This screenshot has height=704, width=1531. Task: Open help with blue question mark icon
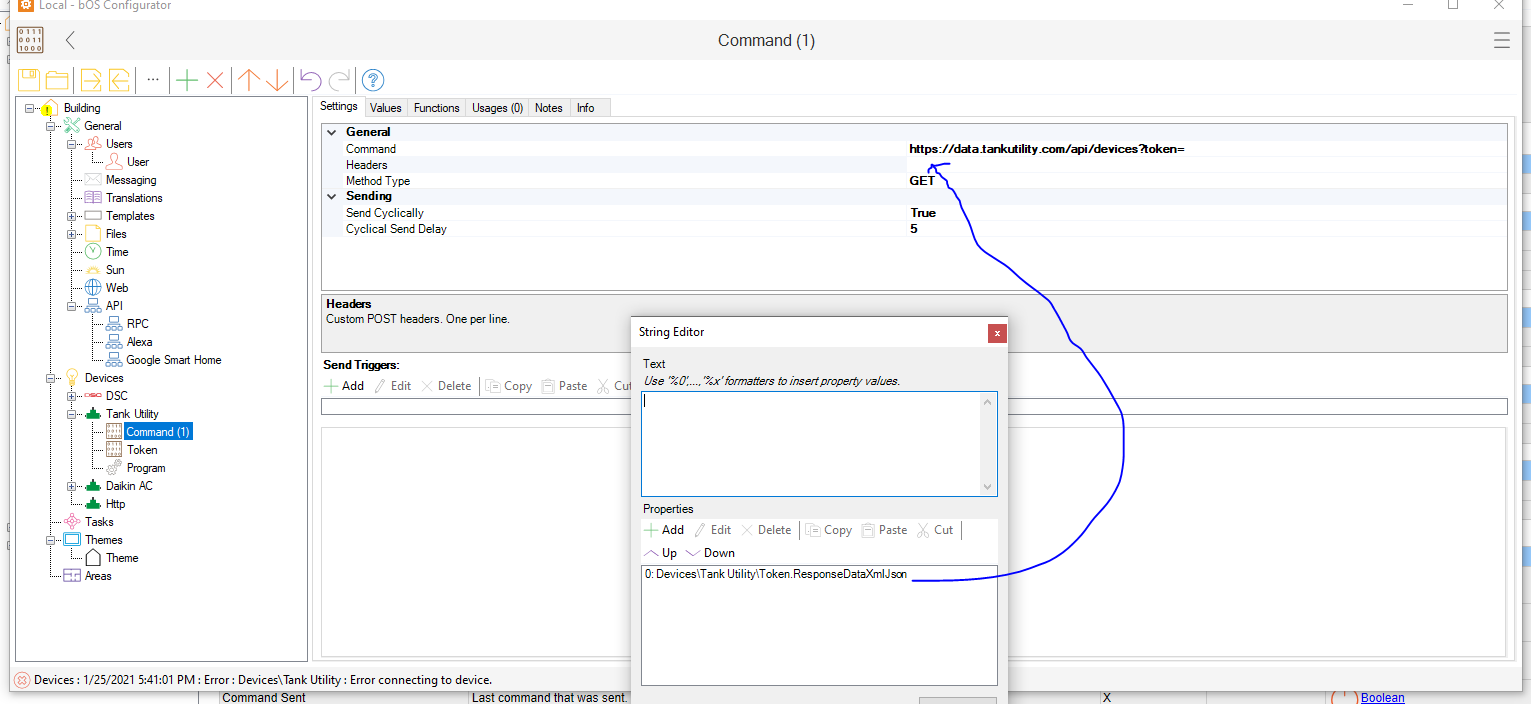[x=373, y=80]
